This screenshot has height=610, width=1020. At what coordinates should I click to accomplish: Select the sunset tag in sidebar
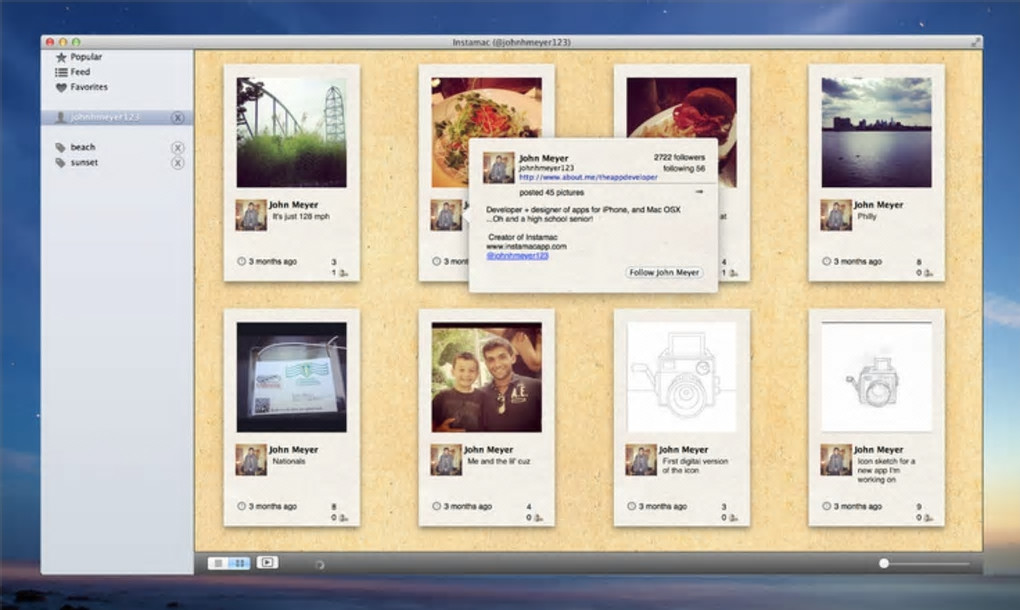pos(84,163)
